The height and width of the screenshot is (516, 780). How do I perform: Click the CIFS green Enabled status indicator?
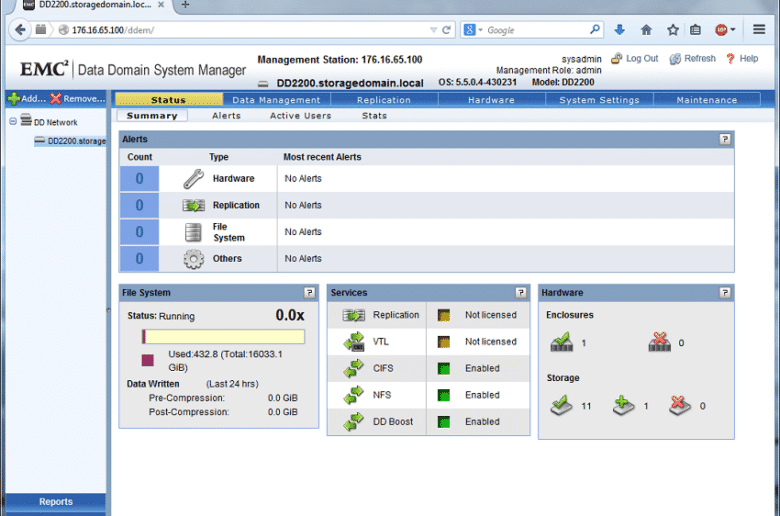click(x=444, y=368)
